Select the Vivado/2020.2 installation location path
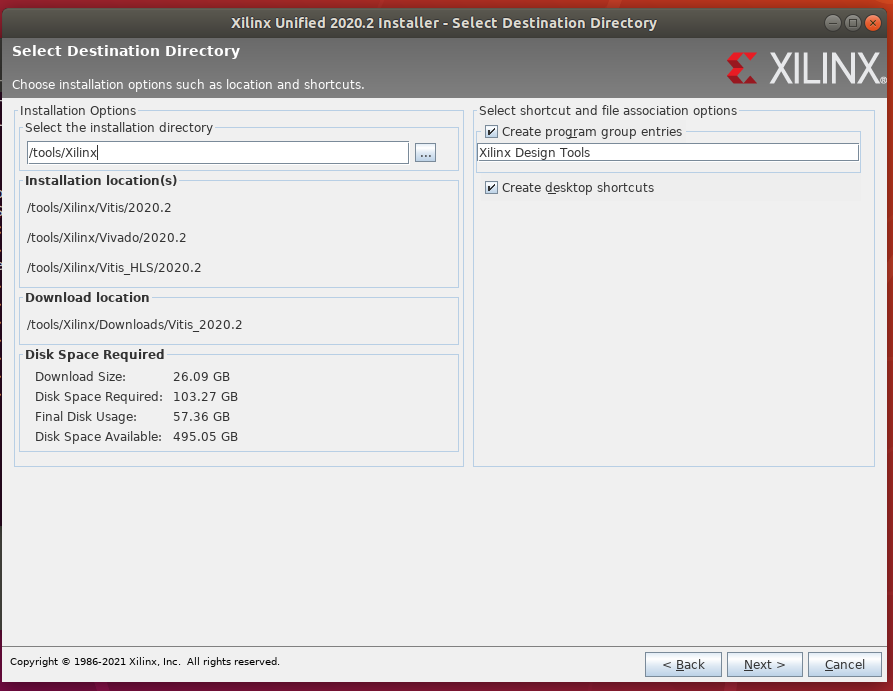This screenshot has width=893, height=691. click(107, 238)
